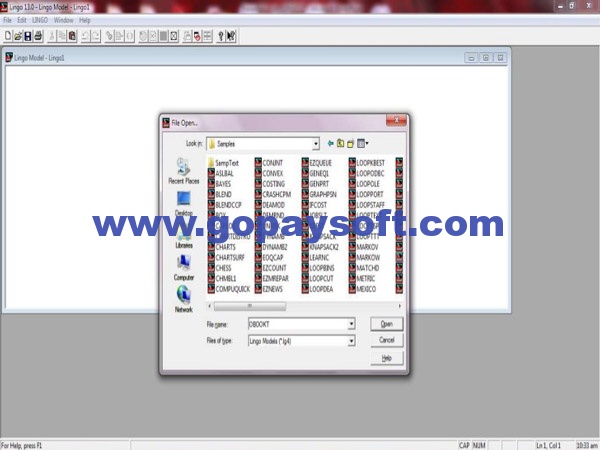Click the Cut scissors toolbar icon
This screenshot has height=450, width=600.
[52, 36]
